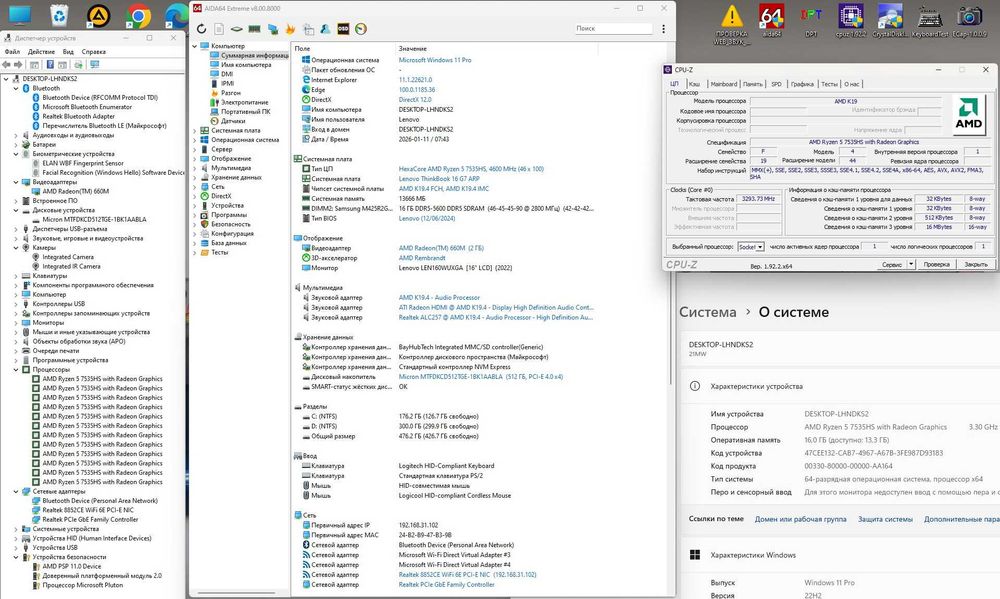Open AIDA64 OSD panel toolbar icon
The image size is (1000, 599).
343,29
